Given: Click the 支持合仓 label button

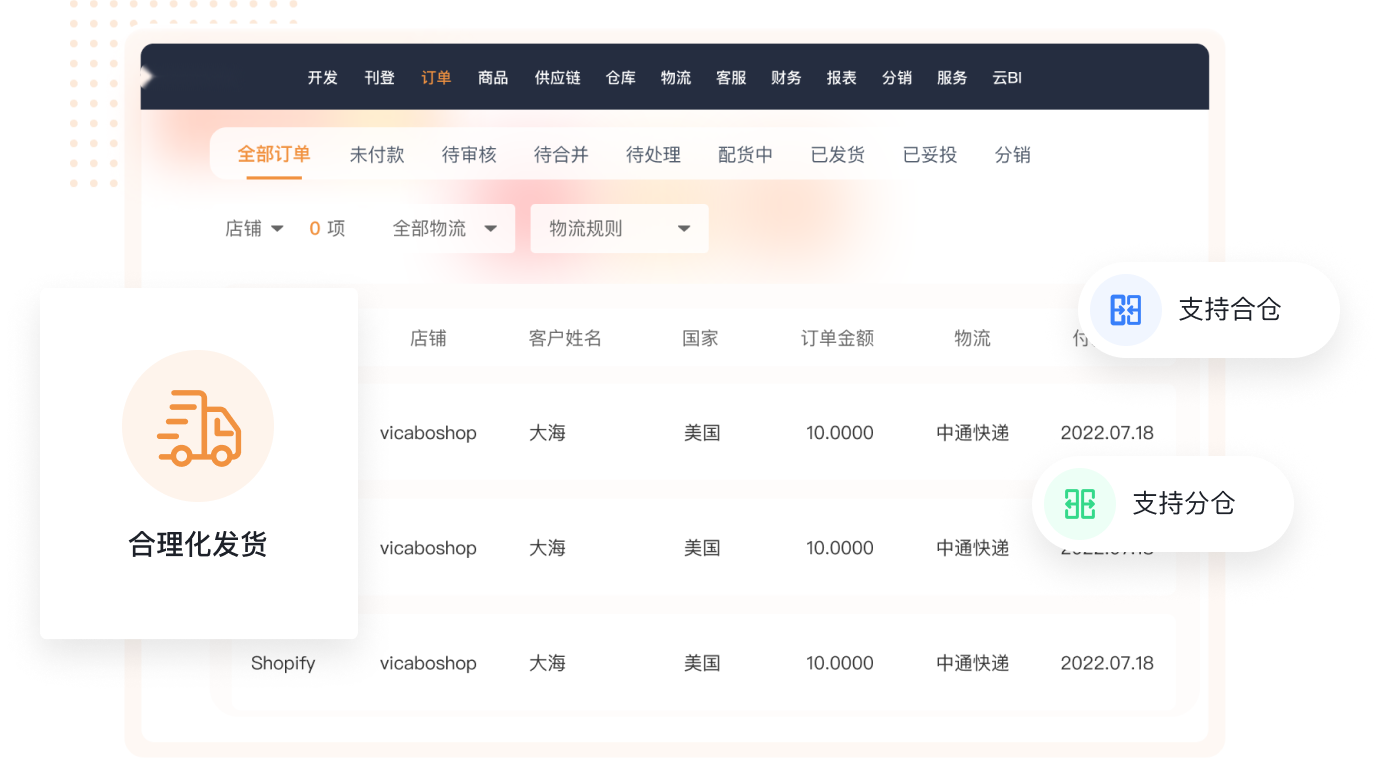Looking at the screenshot, I should pyautogui.click(x=1229, y=310).
